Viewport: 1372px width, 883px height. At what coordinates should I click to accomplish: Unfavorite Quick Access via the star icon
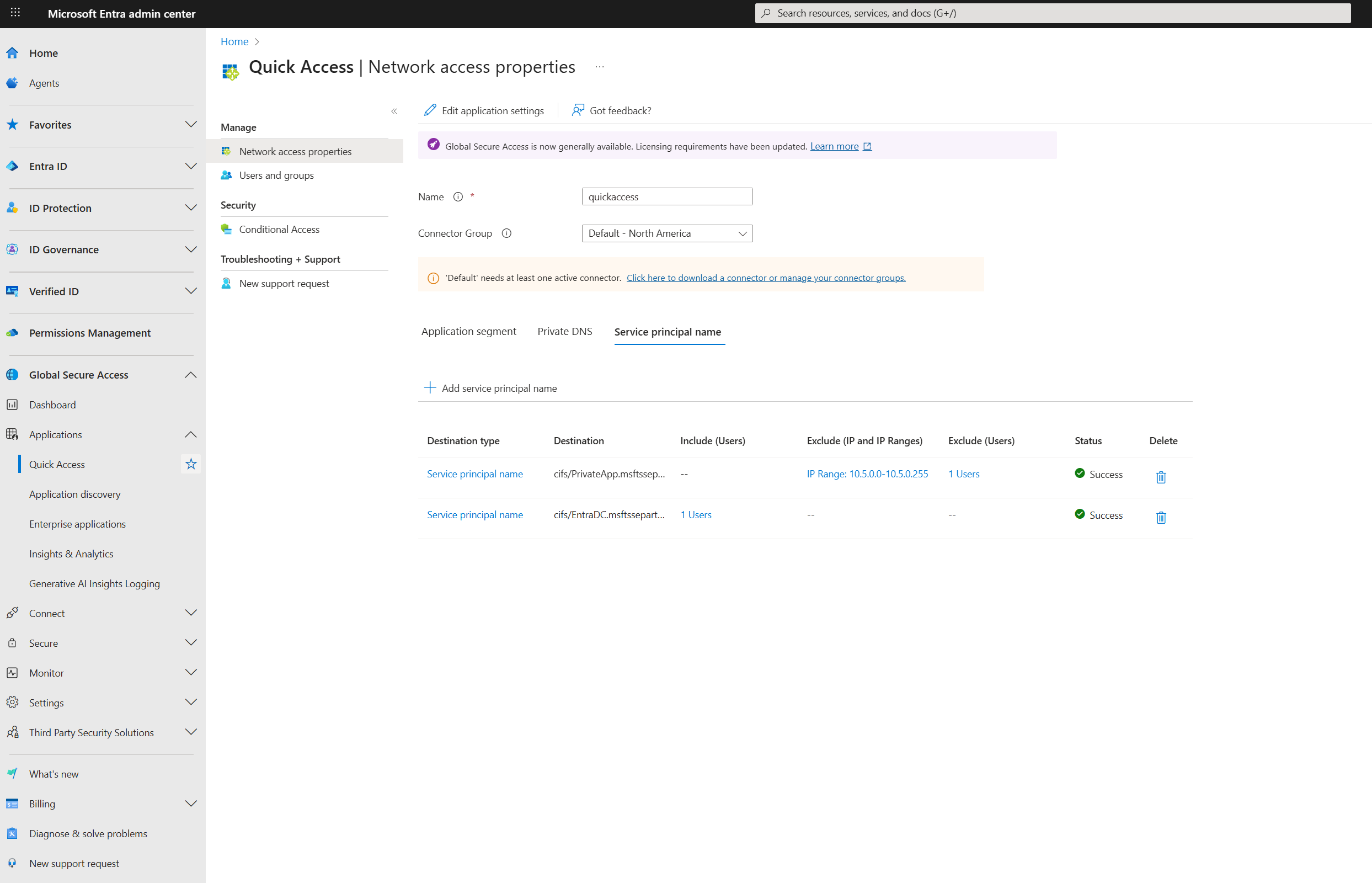coord(191,464)
